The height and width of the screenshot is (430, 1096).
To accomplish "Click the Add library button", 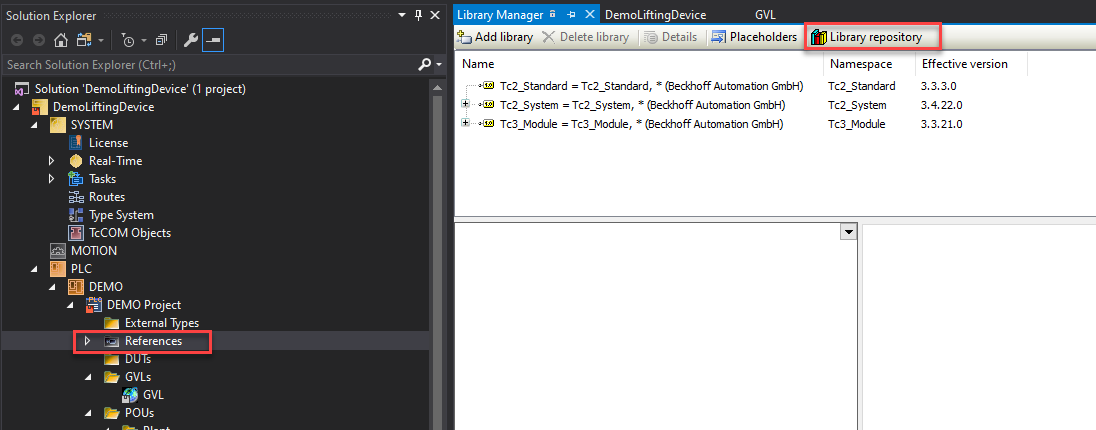I will [x=495, y=37].
